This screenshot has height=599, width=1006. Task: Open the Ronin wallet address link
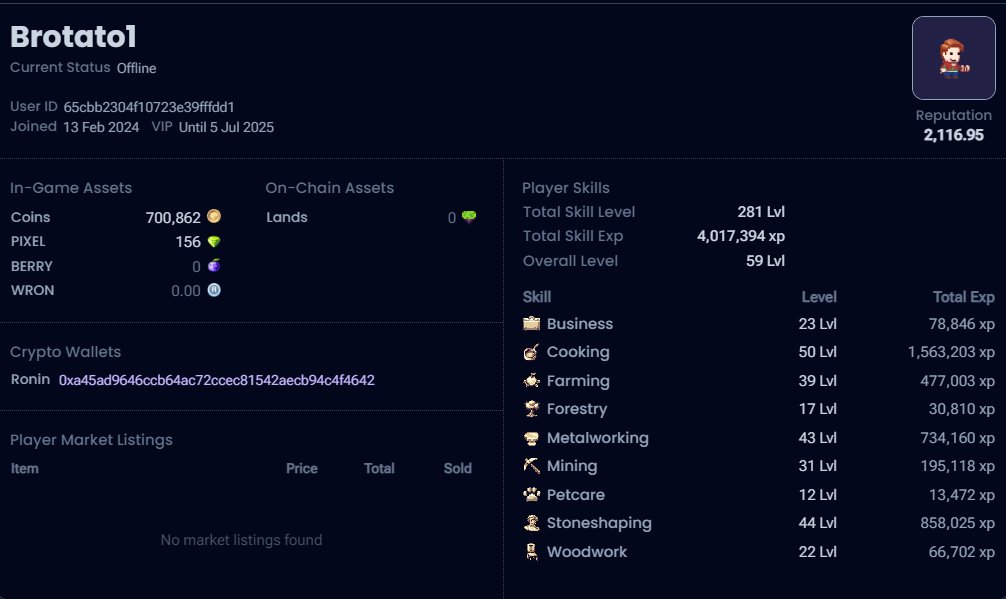click(217, 380)
